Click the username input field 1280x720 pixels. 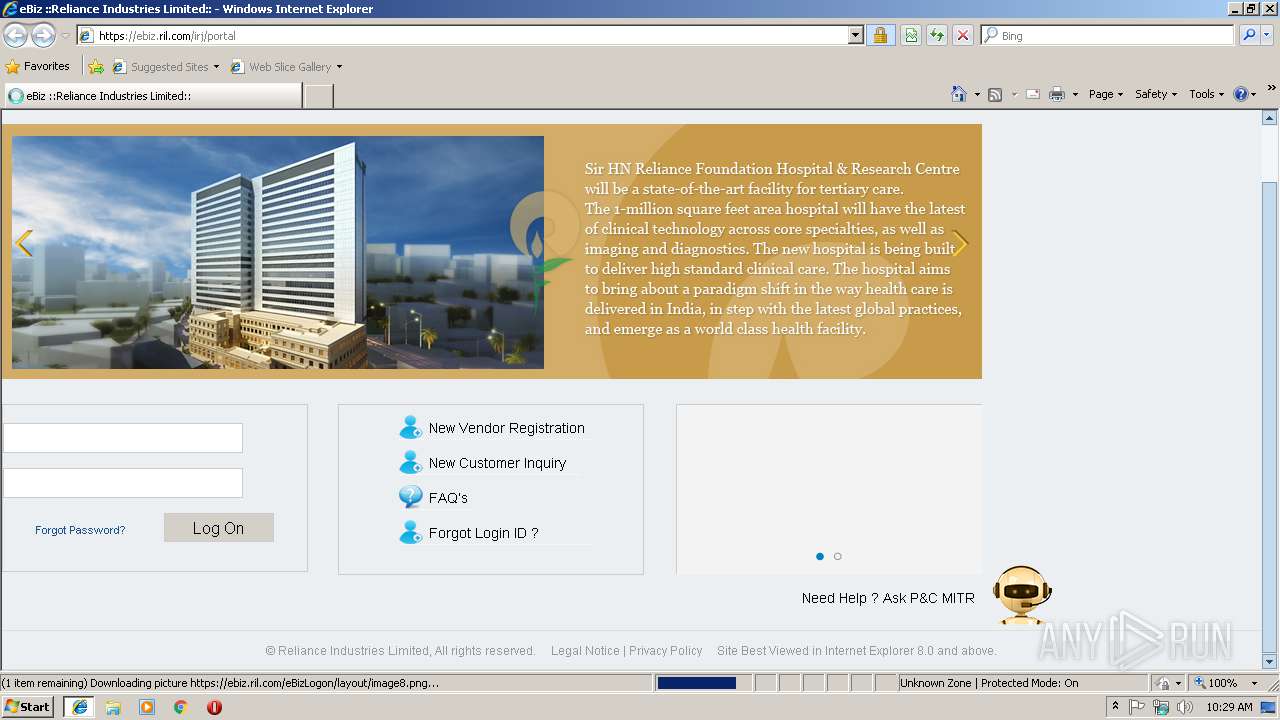point(123,438)
